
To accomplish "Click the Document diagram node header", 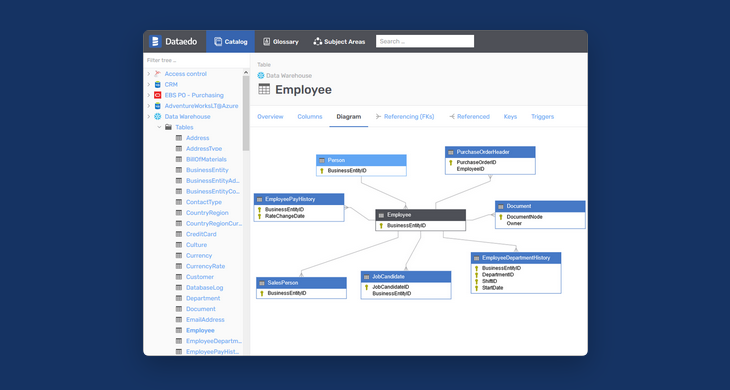I will coord(540,206).
